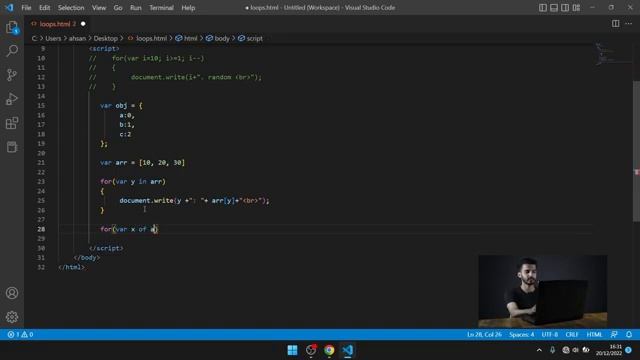
Task: Click the microphone tray icon
Action: click(x=552, y=350)
